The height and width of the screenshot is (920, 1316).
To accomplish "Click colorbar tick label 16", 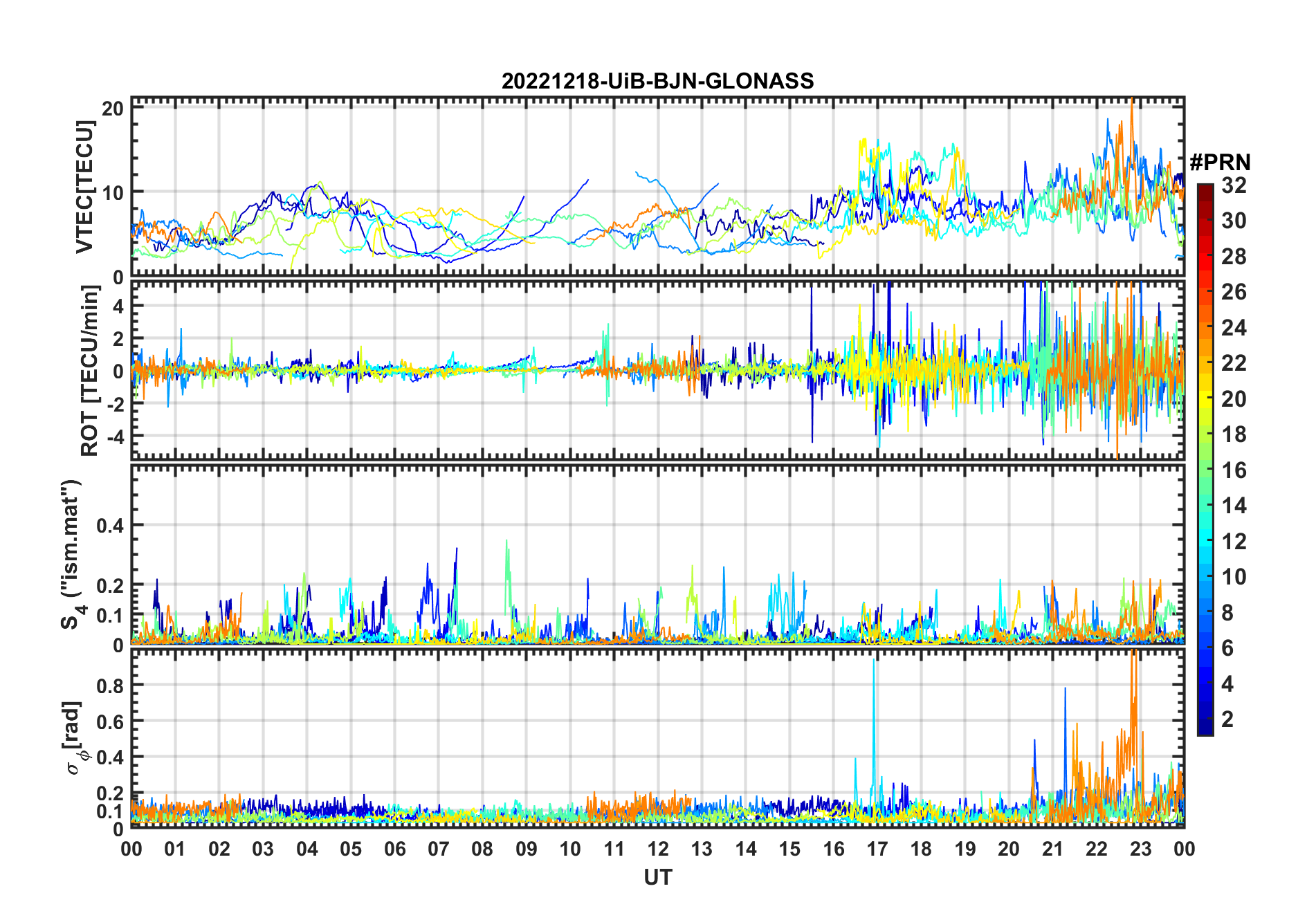I will point(1234,470).
